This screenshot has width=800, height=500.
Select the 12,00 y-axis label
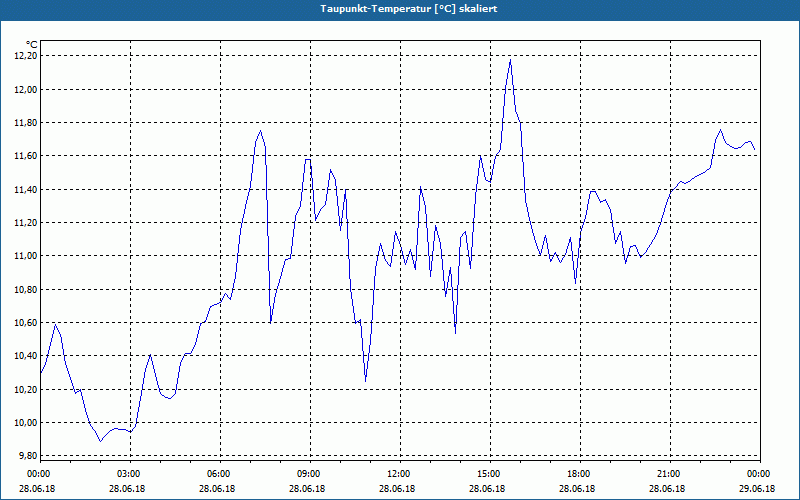(x=27, y=89)
